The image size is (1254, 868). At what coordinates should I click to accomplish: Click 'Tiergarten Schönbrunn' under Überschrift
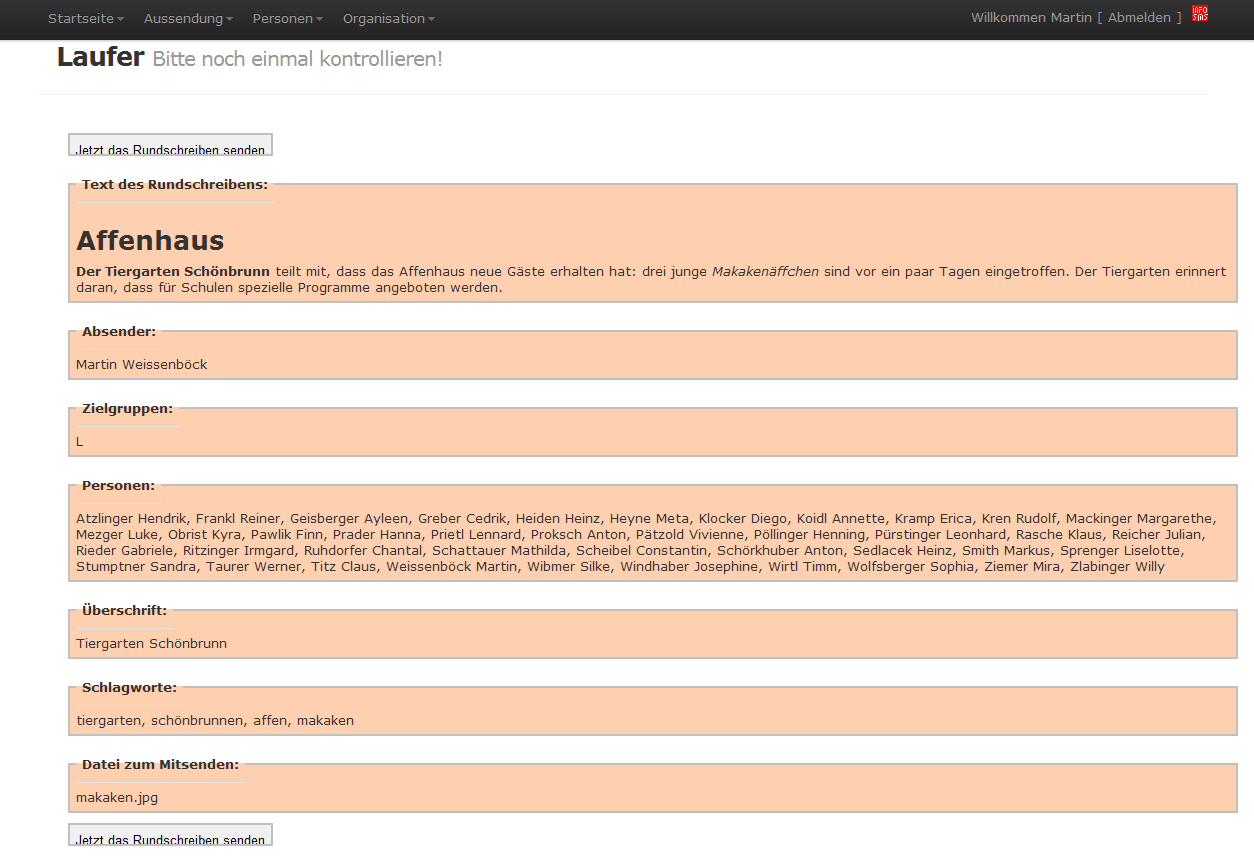151,644
